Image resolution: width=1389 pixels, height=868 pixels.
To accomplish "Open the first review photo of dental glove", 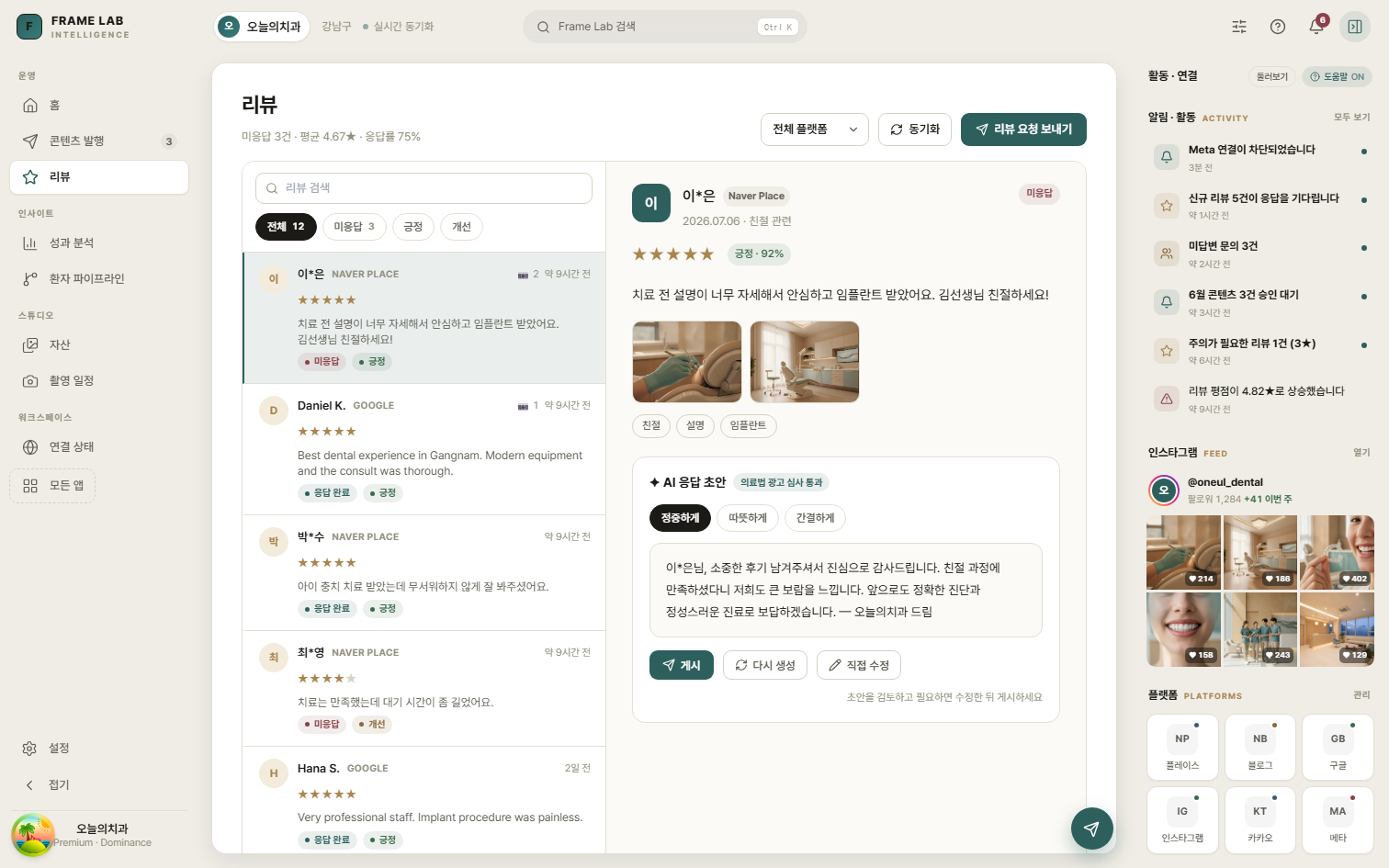I will pos(687,362).
